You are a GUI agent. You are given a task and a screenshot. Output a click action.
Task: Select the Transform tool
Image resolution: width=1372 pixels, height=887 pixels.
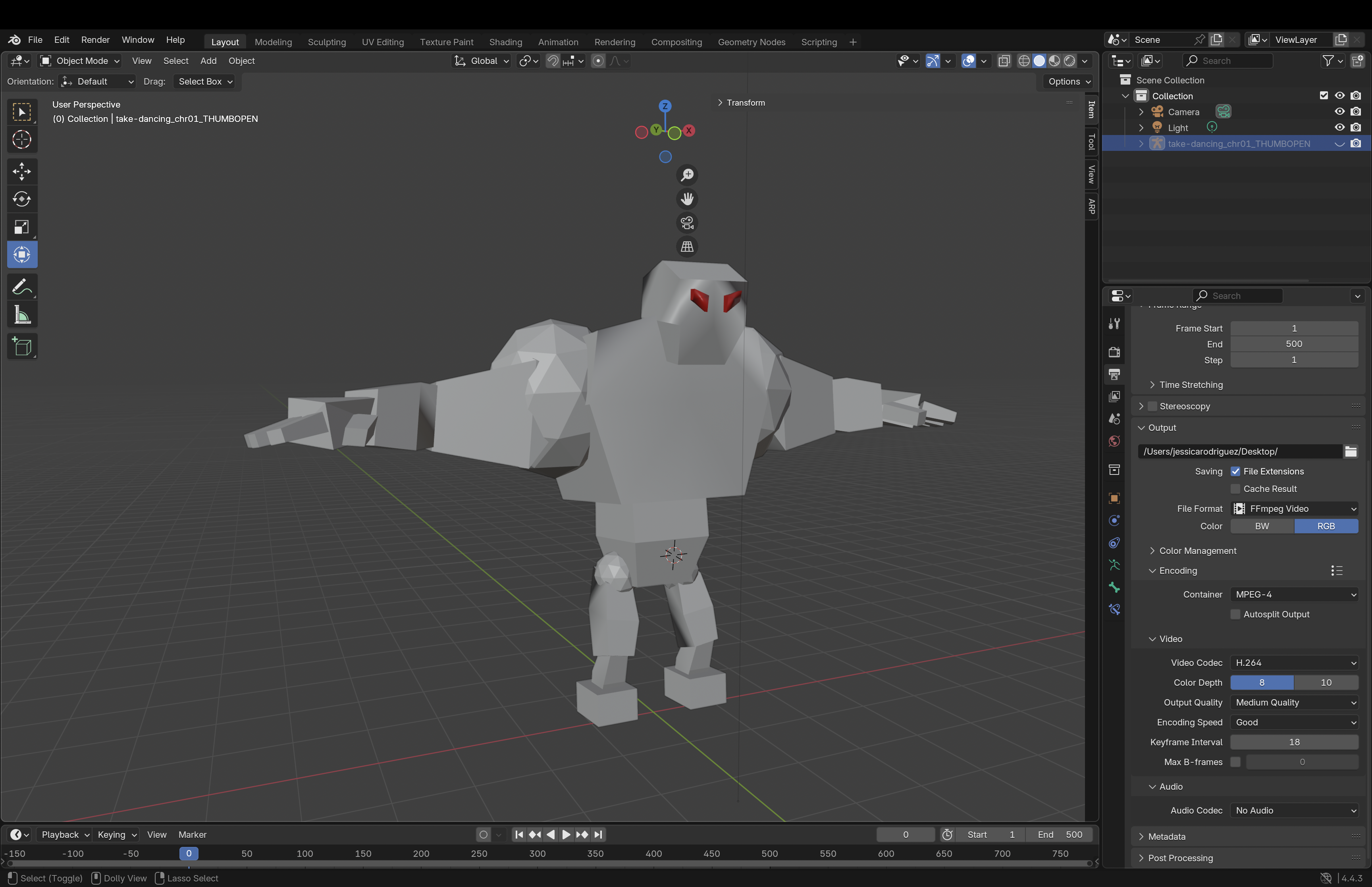tap(22, 255)
